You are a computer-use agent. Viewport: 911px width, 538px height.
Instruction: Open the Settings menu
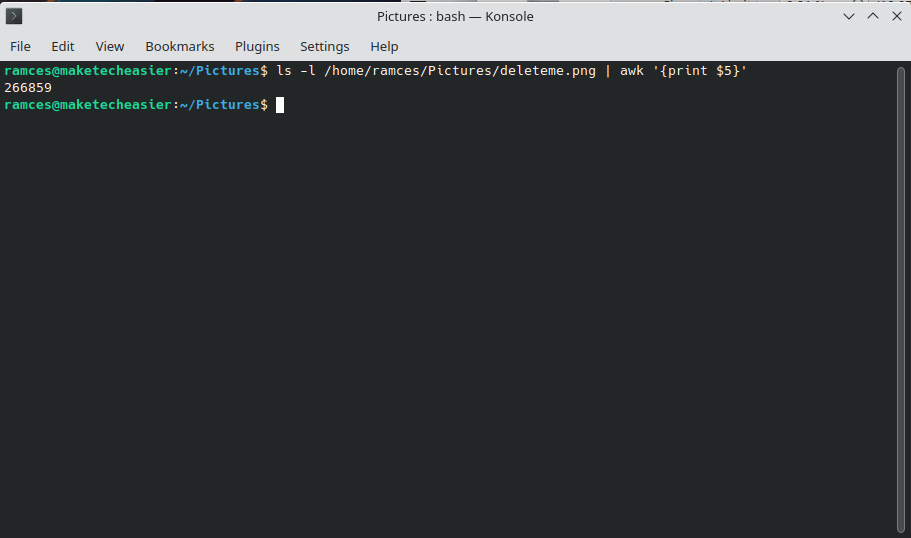click(x=325, y=46)
